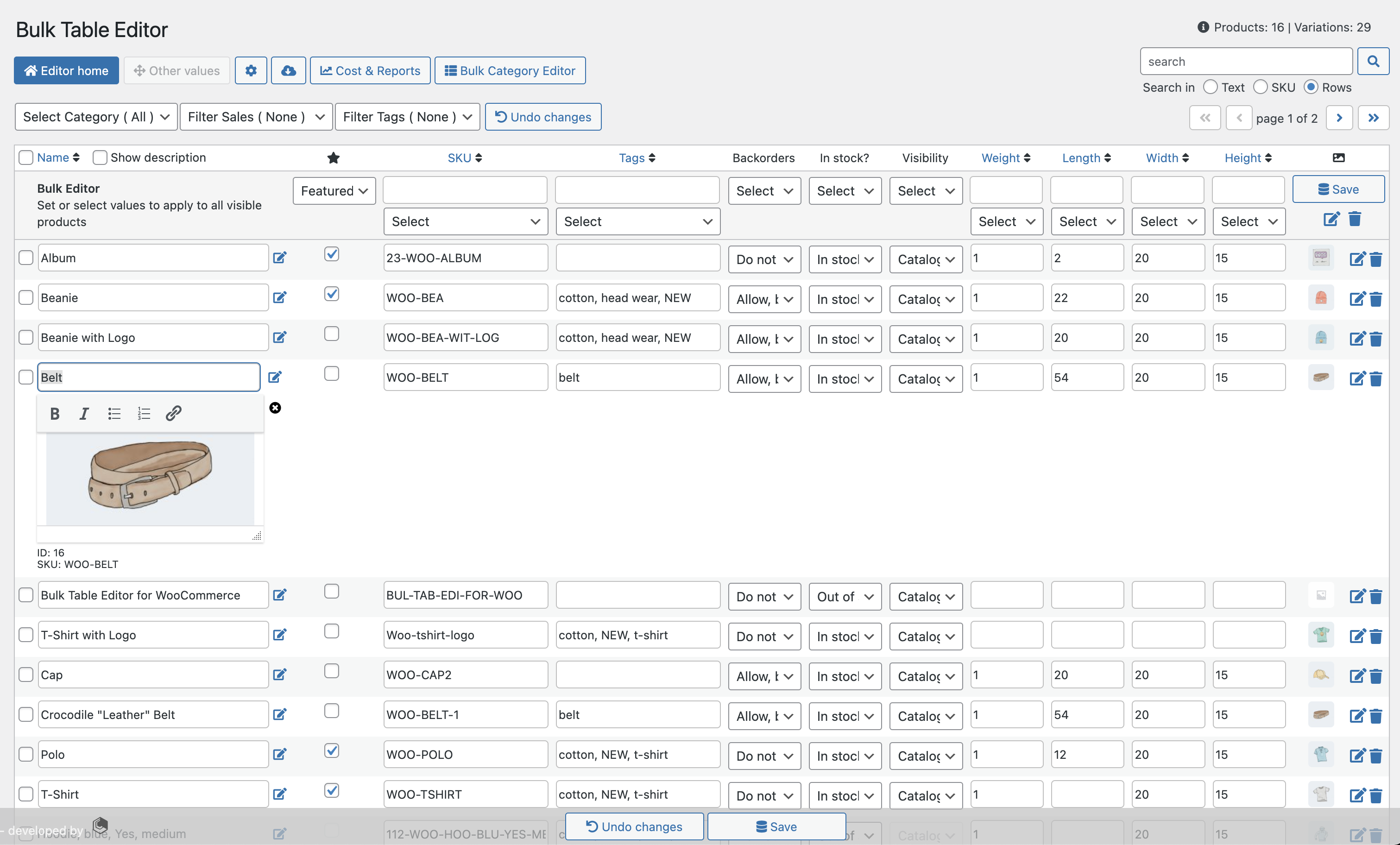Open the Filter Tags ( None ) dropdown
Viewport: 1400px width, 845px height.
(407, 116)
